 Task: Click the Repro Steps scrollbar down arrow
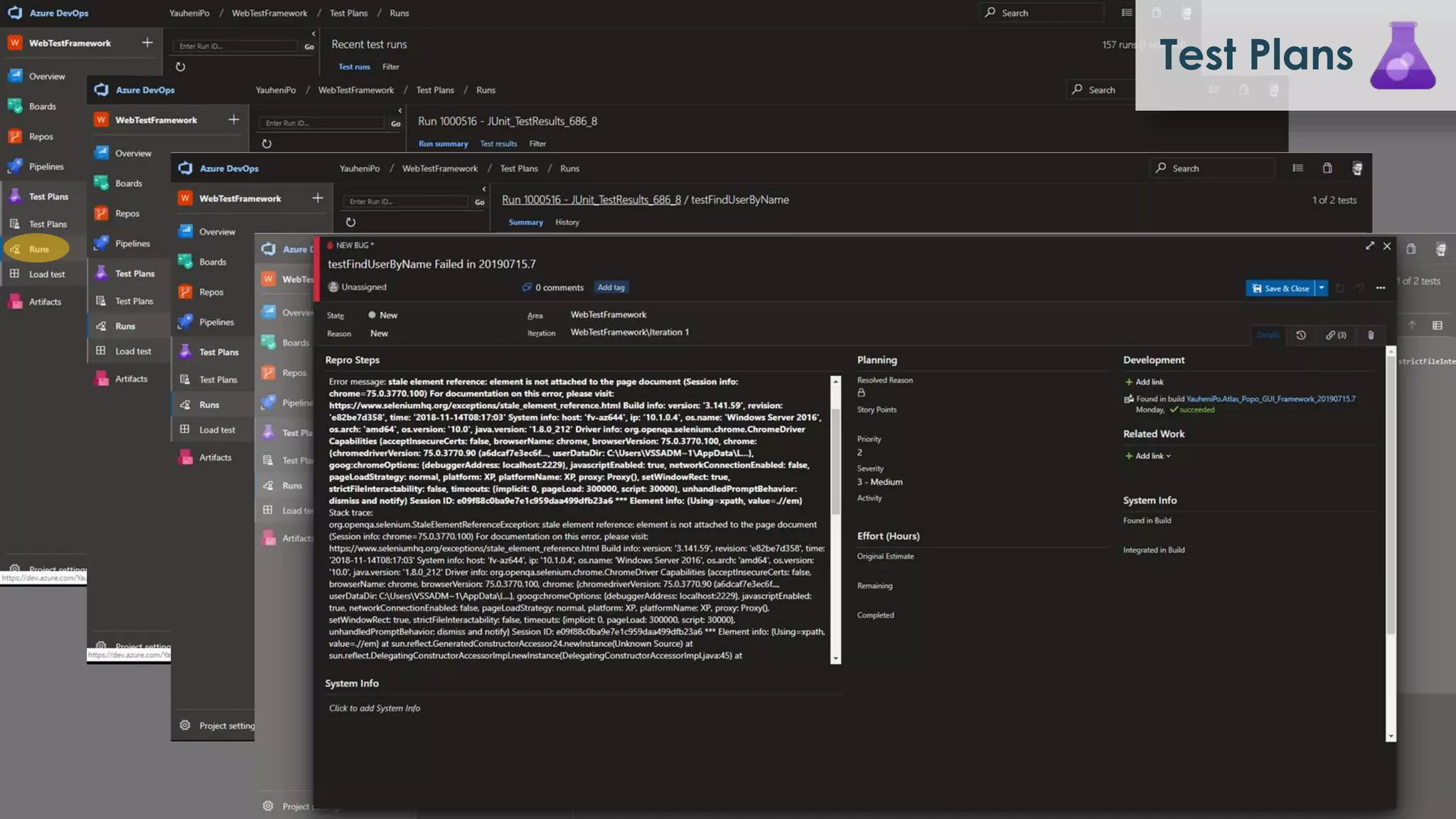[835, 659]
